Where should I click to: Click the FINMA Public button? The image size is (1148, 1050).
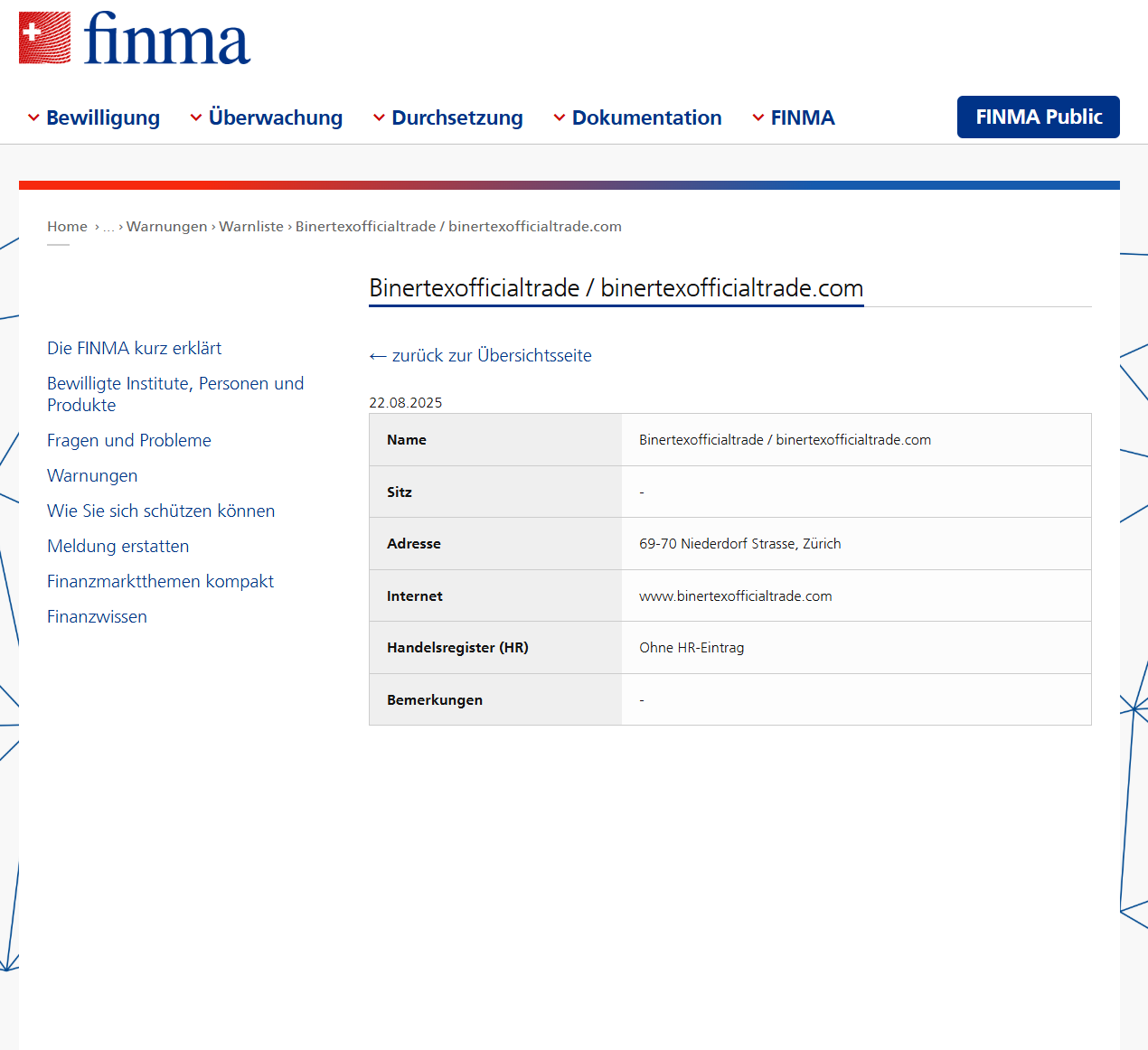(x=1039, y=117)
